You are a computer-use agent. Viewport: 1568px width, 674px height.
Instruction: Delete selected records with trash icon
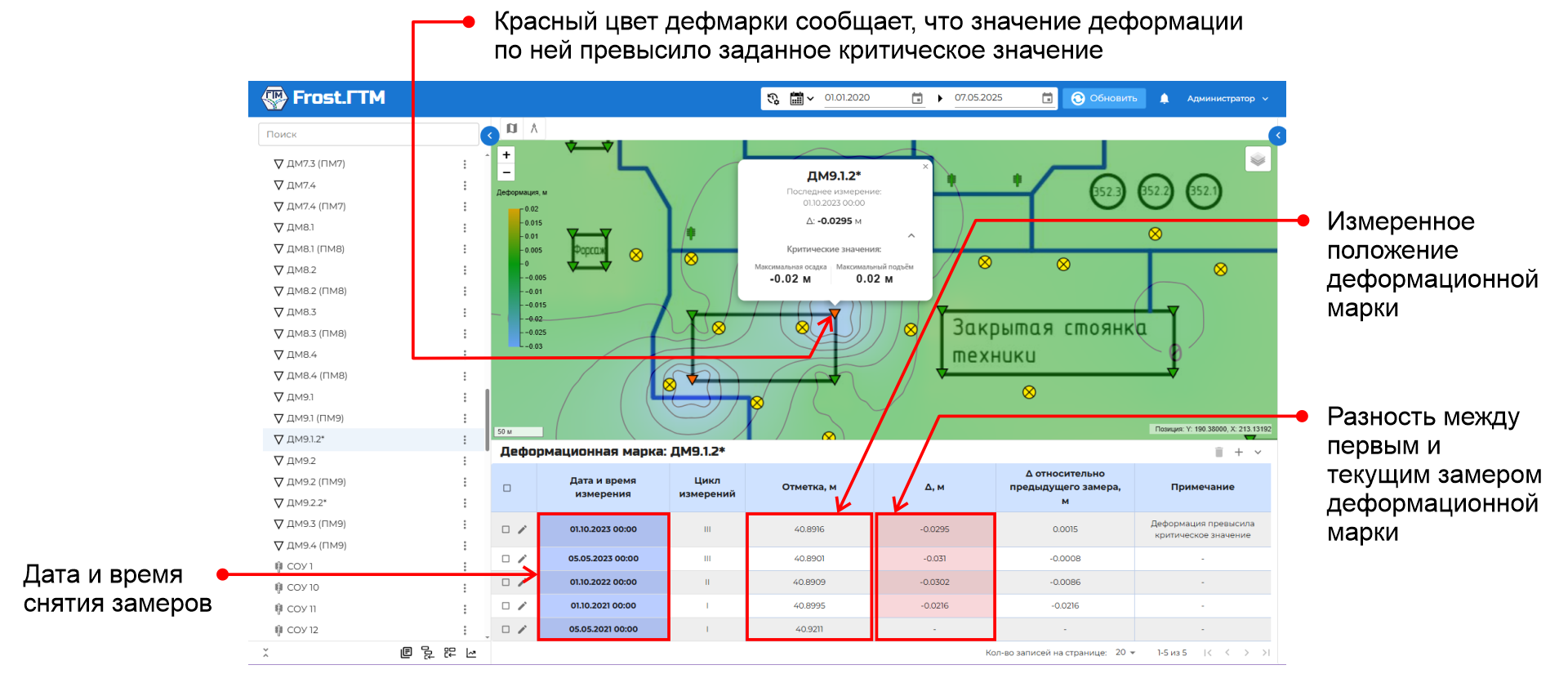1219,452
